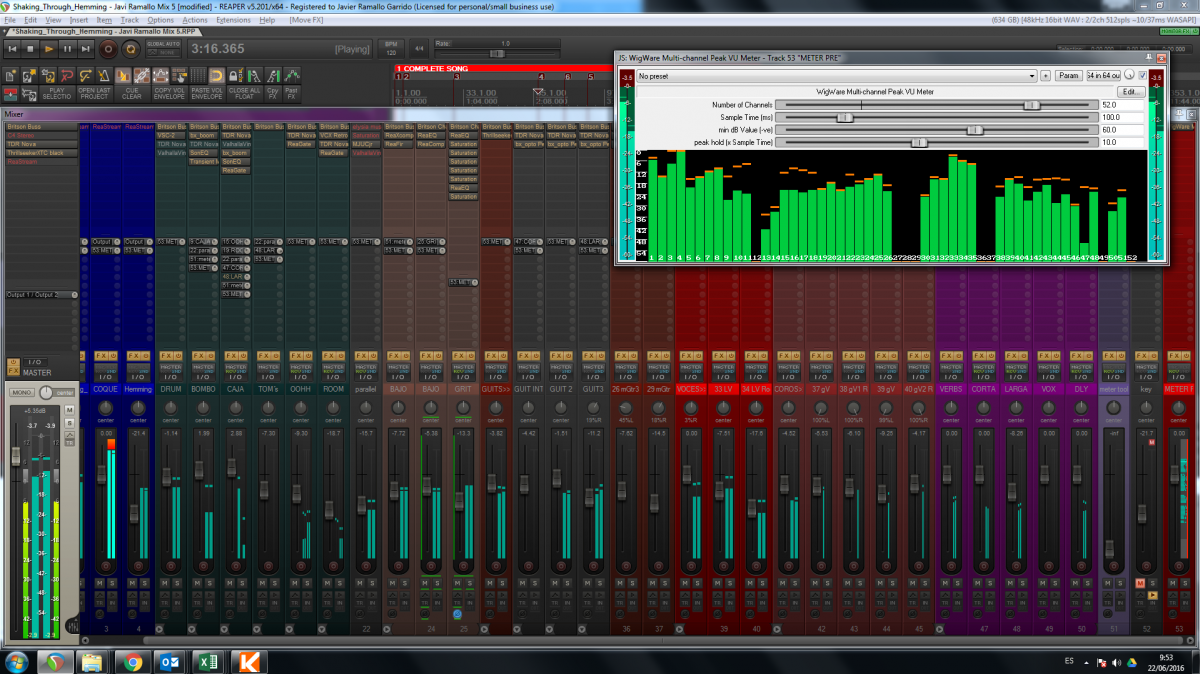Click the New Project icon in the toolbar
This screenshot has width=1200, height=674.
(x=9, y=75)
